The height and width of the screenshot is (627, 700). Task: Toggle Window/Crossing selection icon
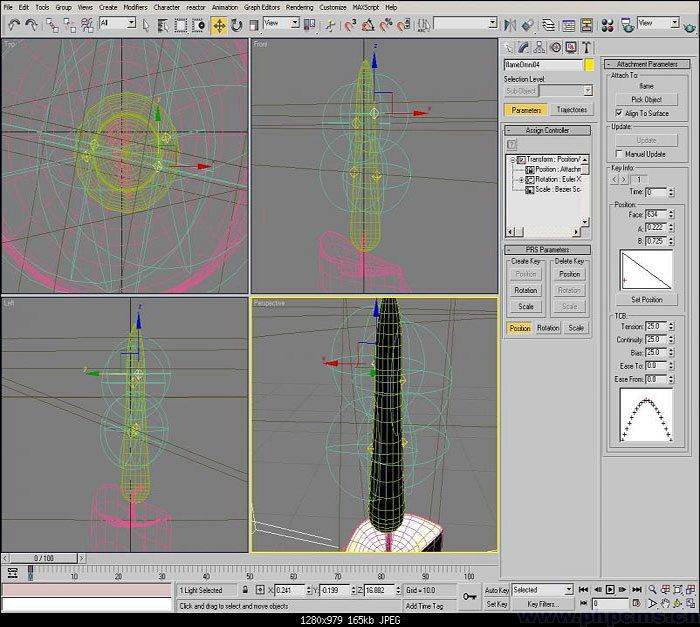(x=198, y=25)
